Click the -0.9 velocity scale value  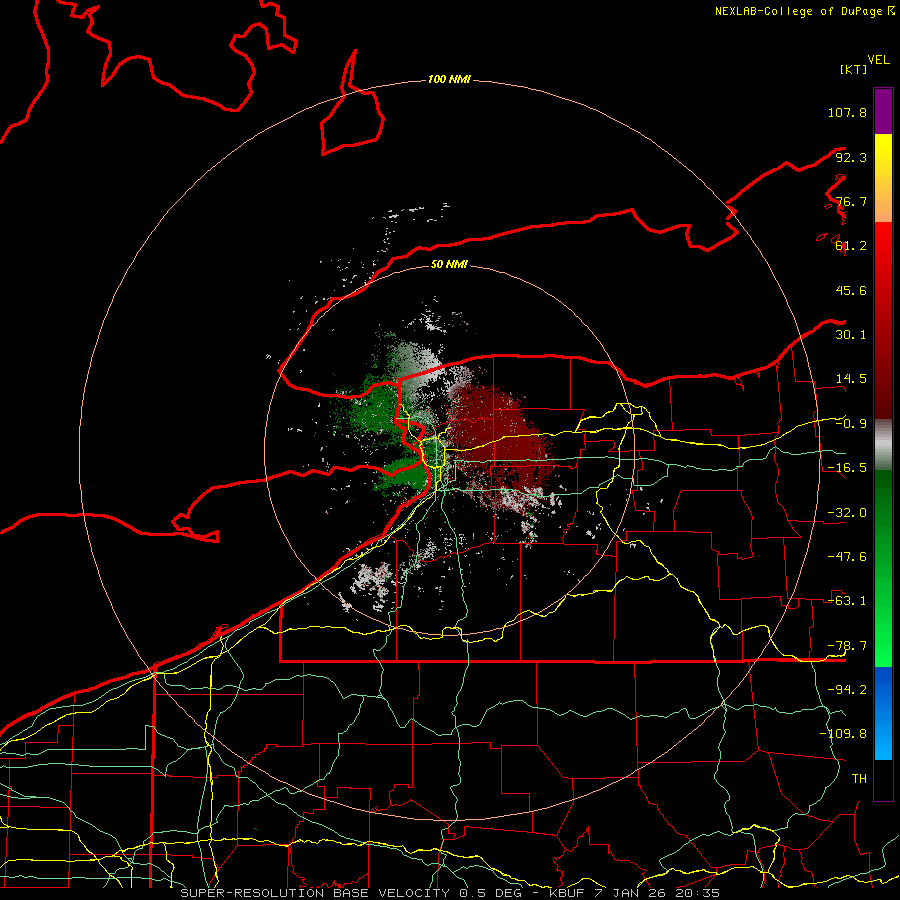click(x=851, y=424)
